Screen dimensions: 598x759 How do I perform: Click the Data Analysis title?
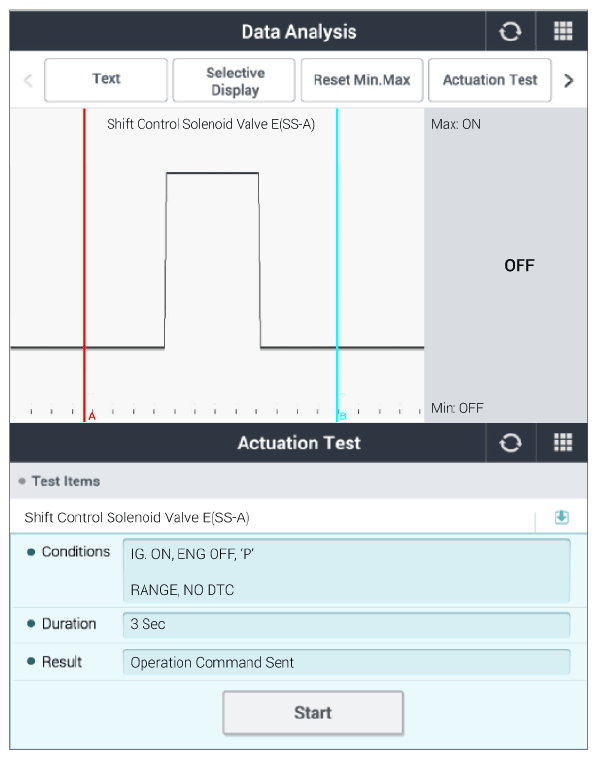(x=299, y=32)
